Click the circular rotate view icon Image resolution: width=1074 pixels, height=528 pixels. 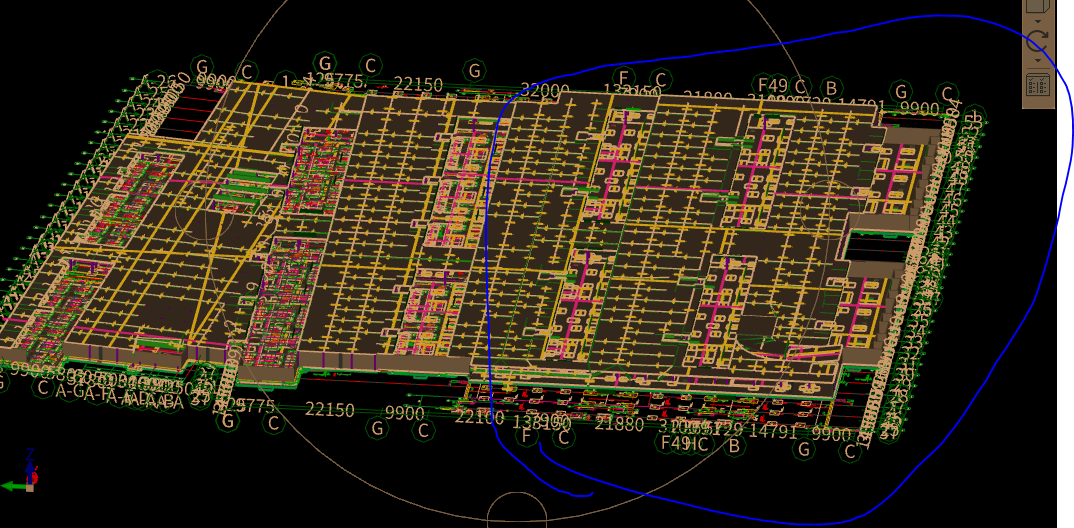1037,41
